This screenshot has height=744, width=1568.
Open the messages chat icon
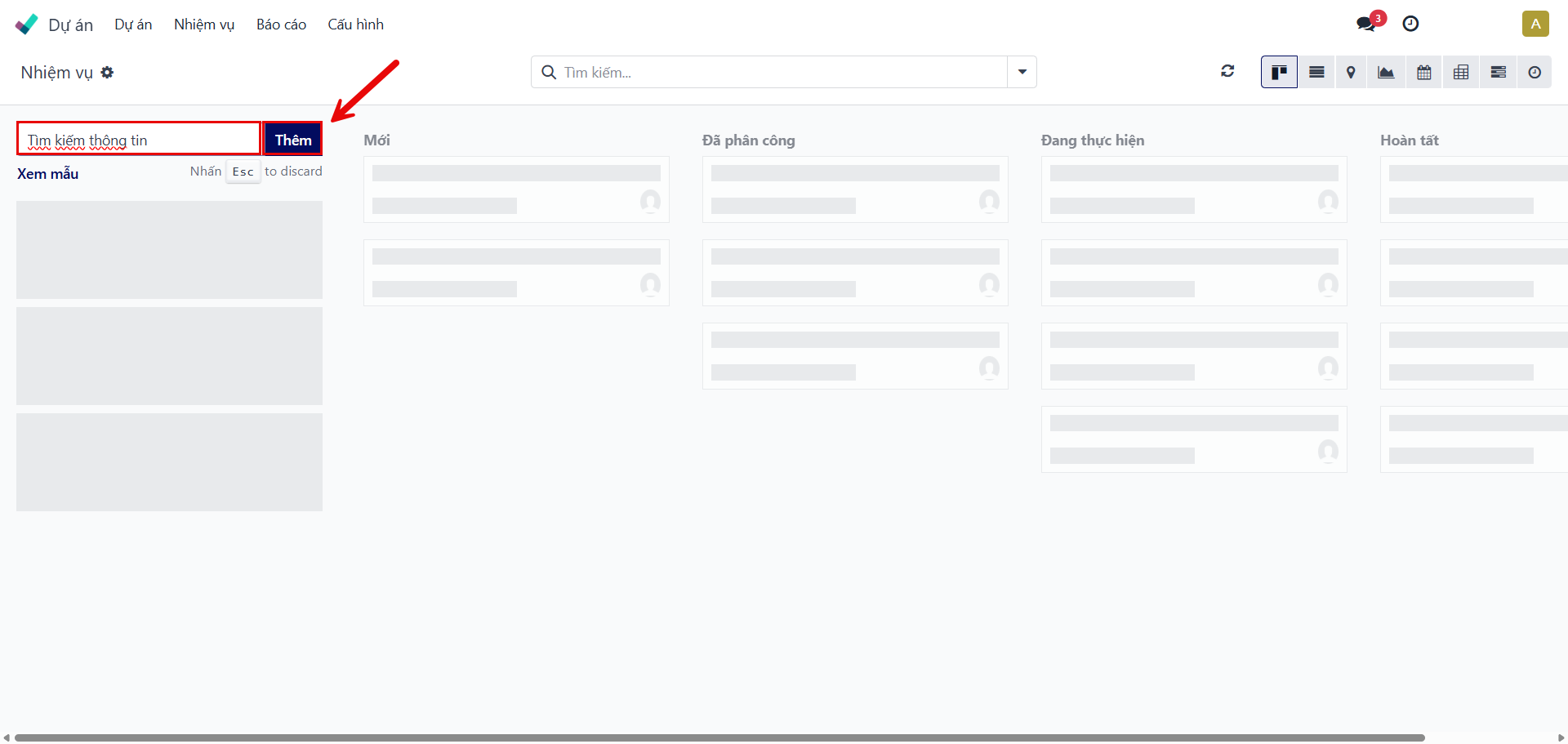[x=1366, y=24]
